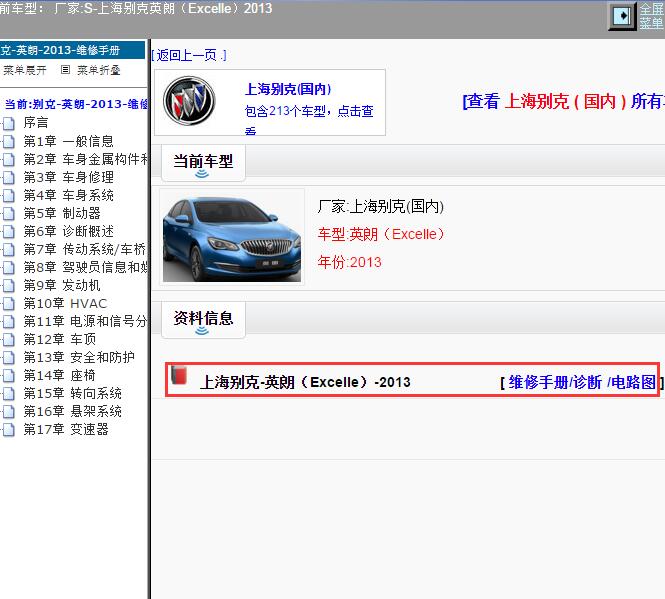The height and width of the screenshot is (599, 665).
Task: Click the page icon beside 第13章 安全和防护
Action: click(9, 358)
